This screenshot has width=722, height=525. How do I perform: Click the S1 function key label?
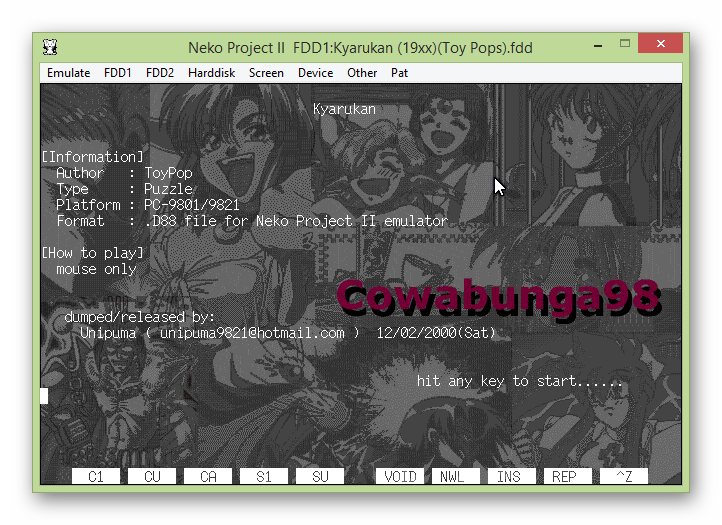click(264, 476)
